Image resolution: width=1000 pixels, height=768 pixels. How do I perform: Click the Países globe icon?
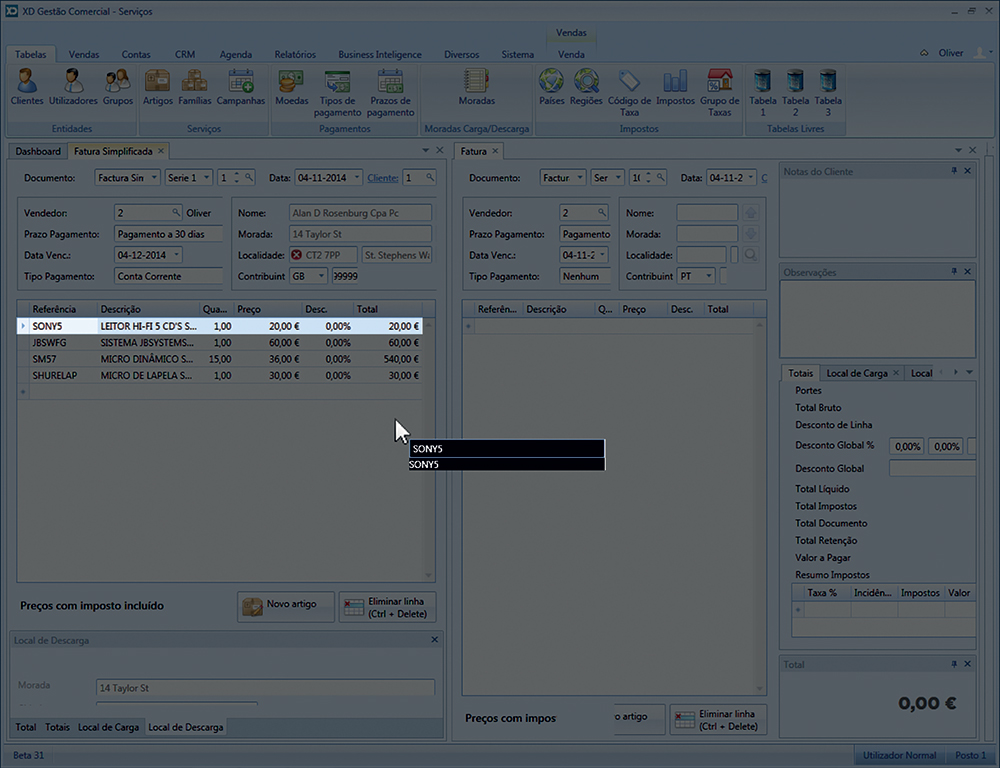pos(551,87)
